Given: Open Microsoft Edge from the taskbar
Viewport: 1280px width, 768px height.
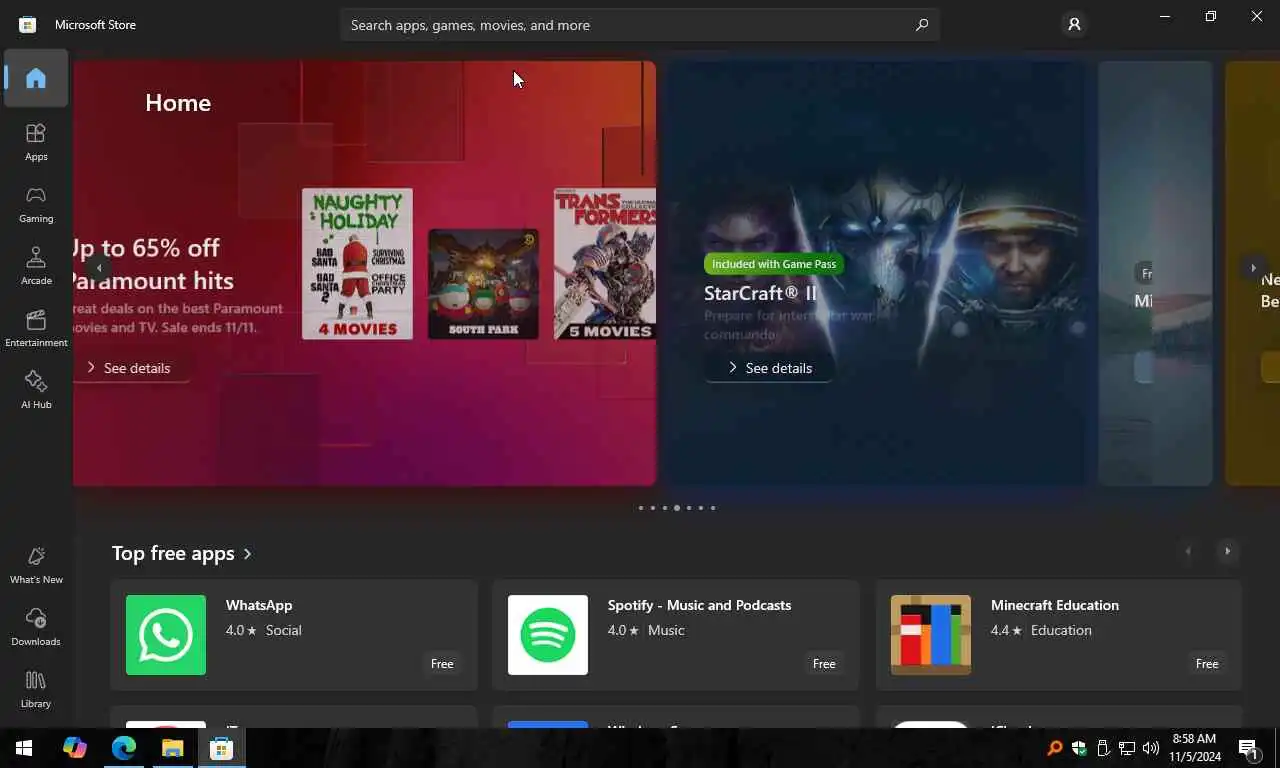Looking at the screenshot, I should click(123, 748).
